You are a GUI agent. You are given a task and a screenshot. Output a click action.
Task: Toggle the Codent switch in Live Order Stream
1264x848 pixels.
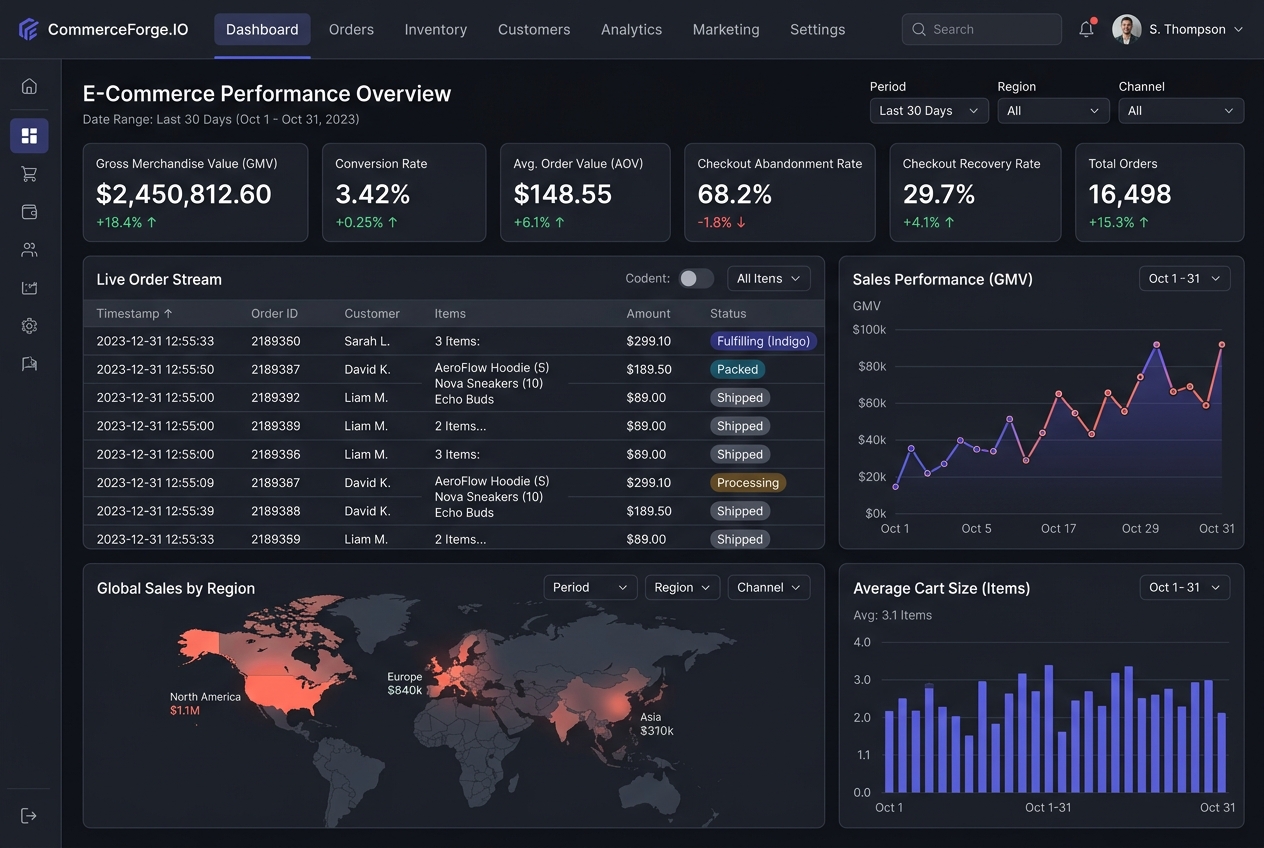click(x=696, y=279)
